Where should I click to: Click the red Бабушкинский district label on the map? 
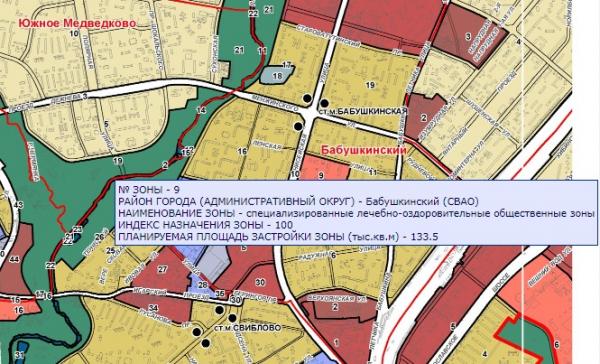(x=363, y=150)
